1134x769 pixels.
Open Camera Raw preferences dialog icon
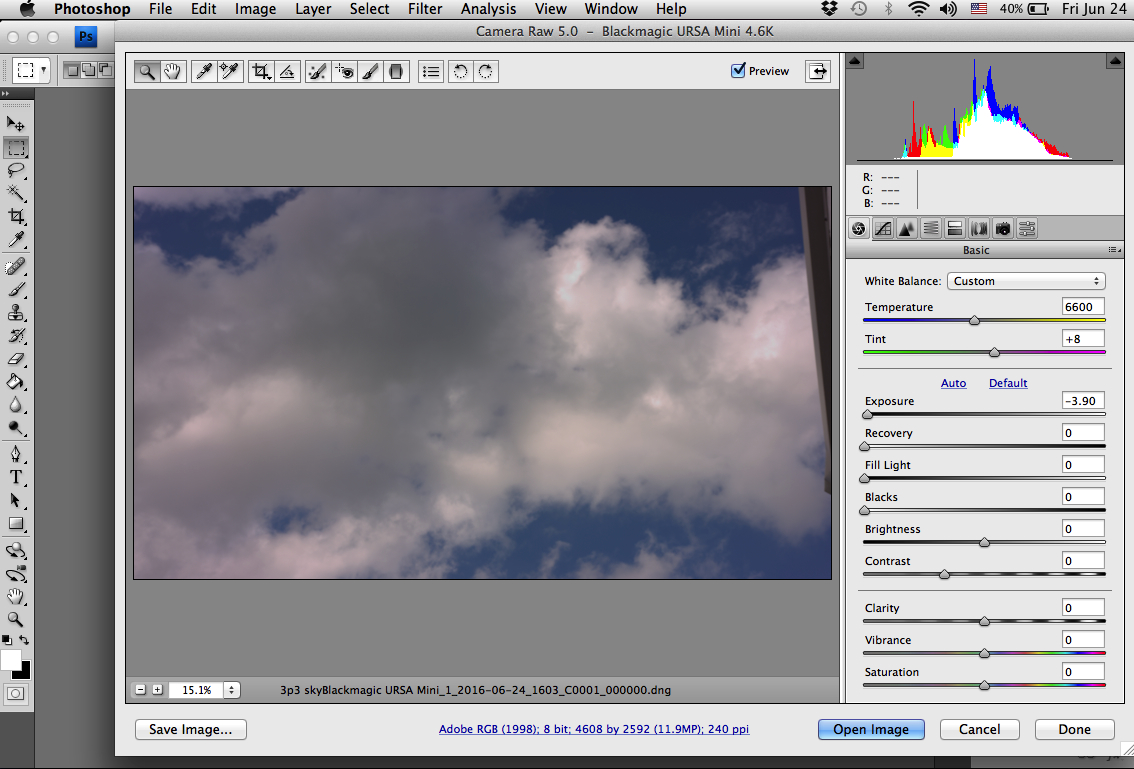coord(431,72)
